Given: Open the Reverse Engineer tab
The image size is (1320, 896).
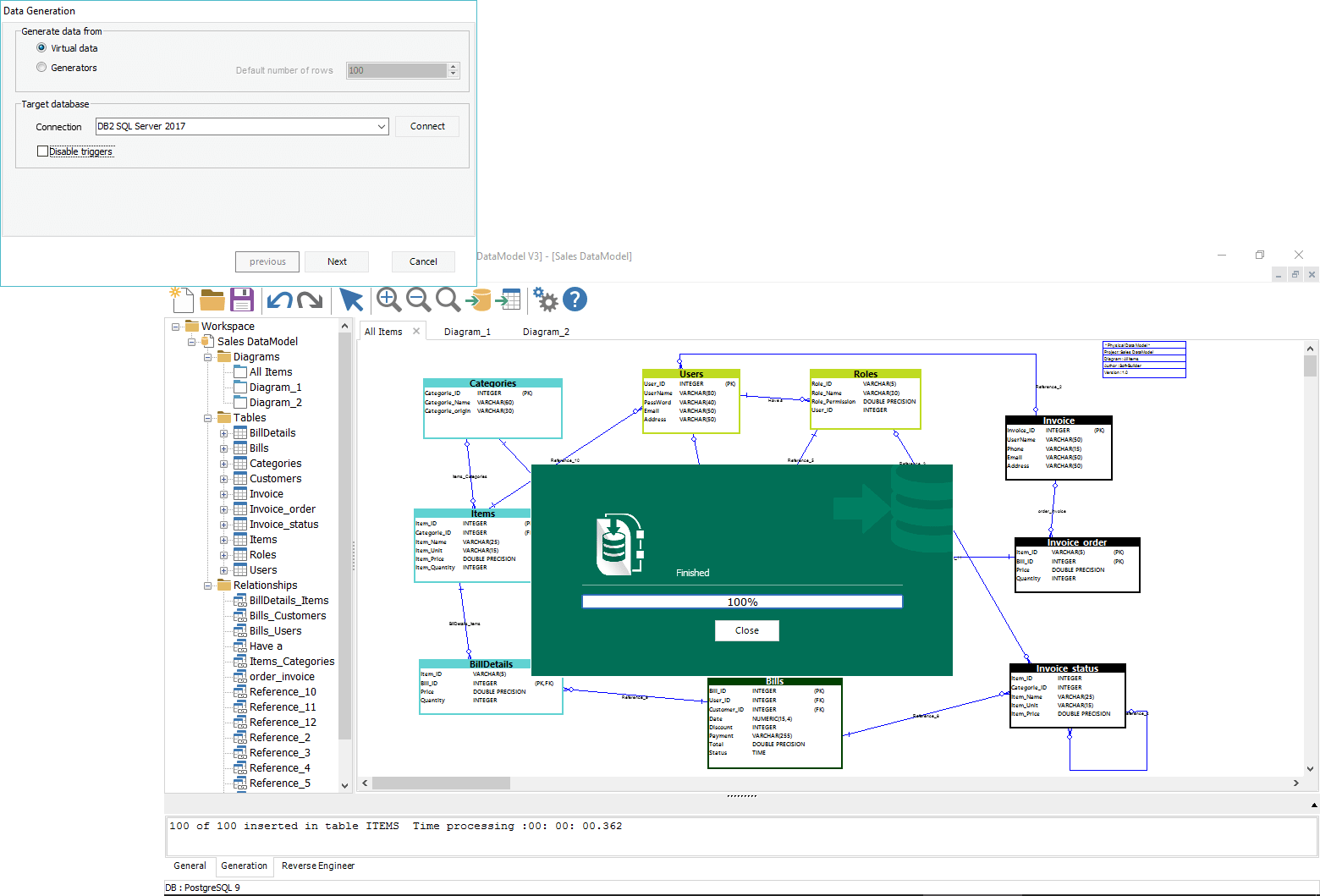Looking at the screenshot, I should coord(317,866).
